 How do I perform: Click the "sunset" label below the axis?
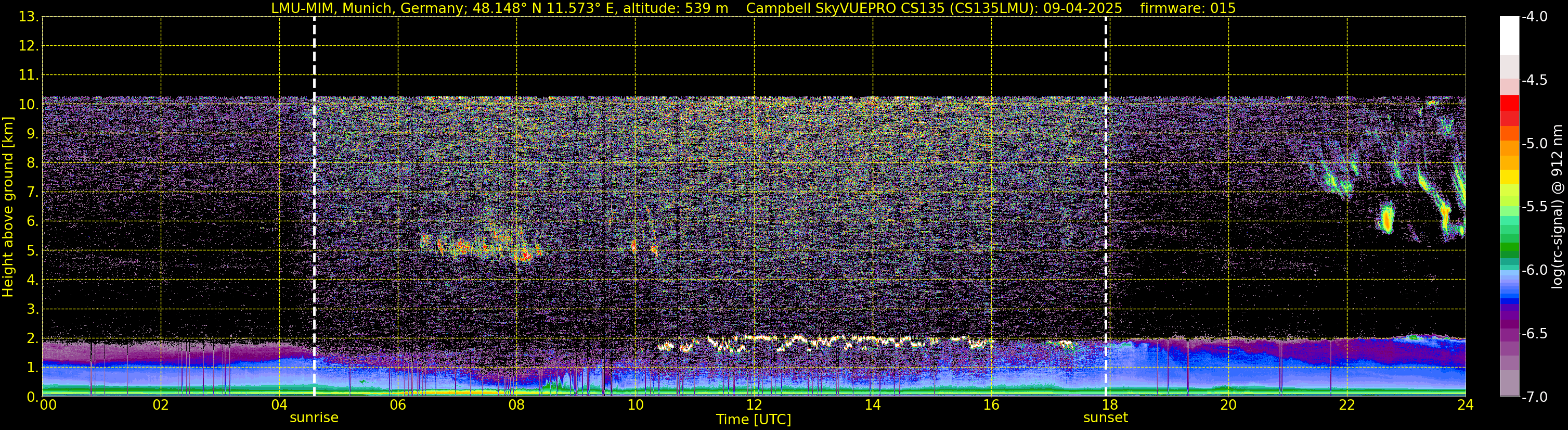pos(1105,418)
